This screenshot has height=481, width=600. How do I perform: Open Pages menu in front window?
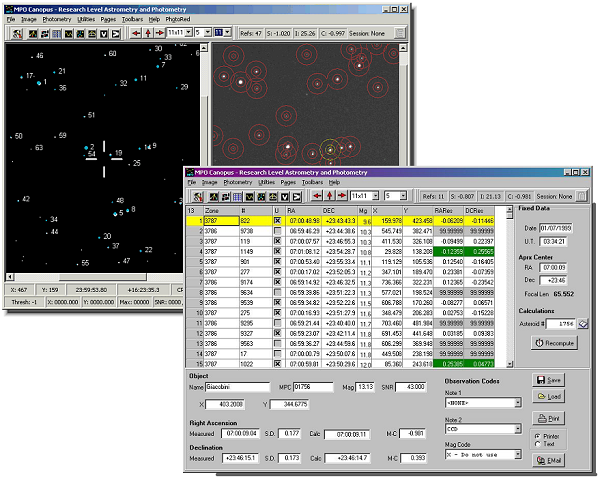(288, 182)
